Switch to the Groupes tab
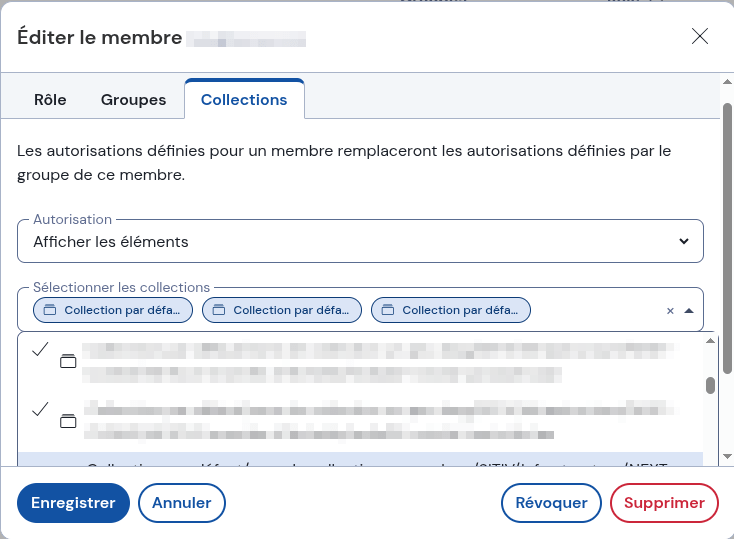Screen dimensions: 734x539 point(133,100)
